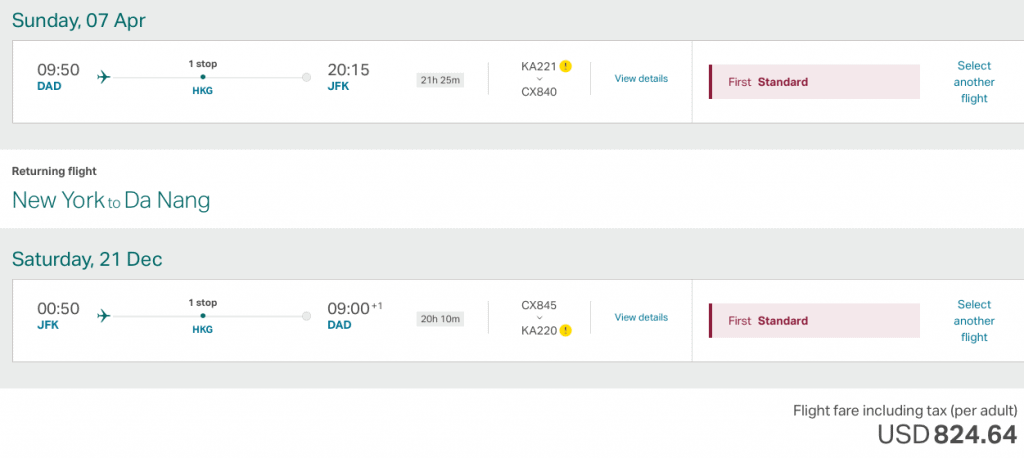Click the yellow warning icon next to KA221

coord(566,66)
